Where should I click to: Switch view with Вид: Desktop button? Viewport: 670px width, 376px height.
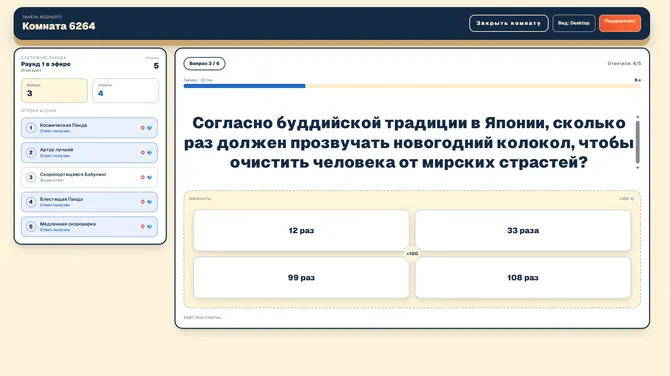point(573,23)
